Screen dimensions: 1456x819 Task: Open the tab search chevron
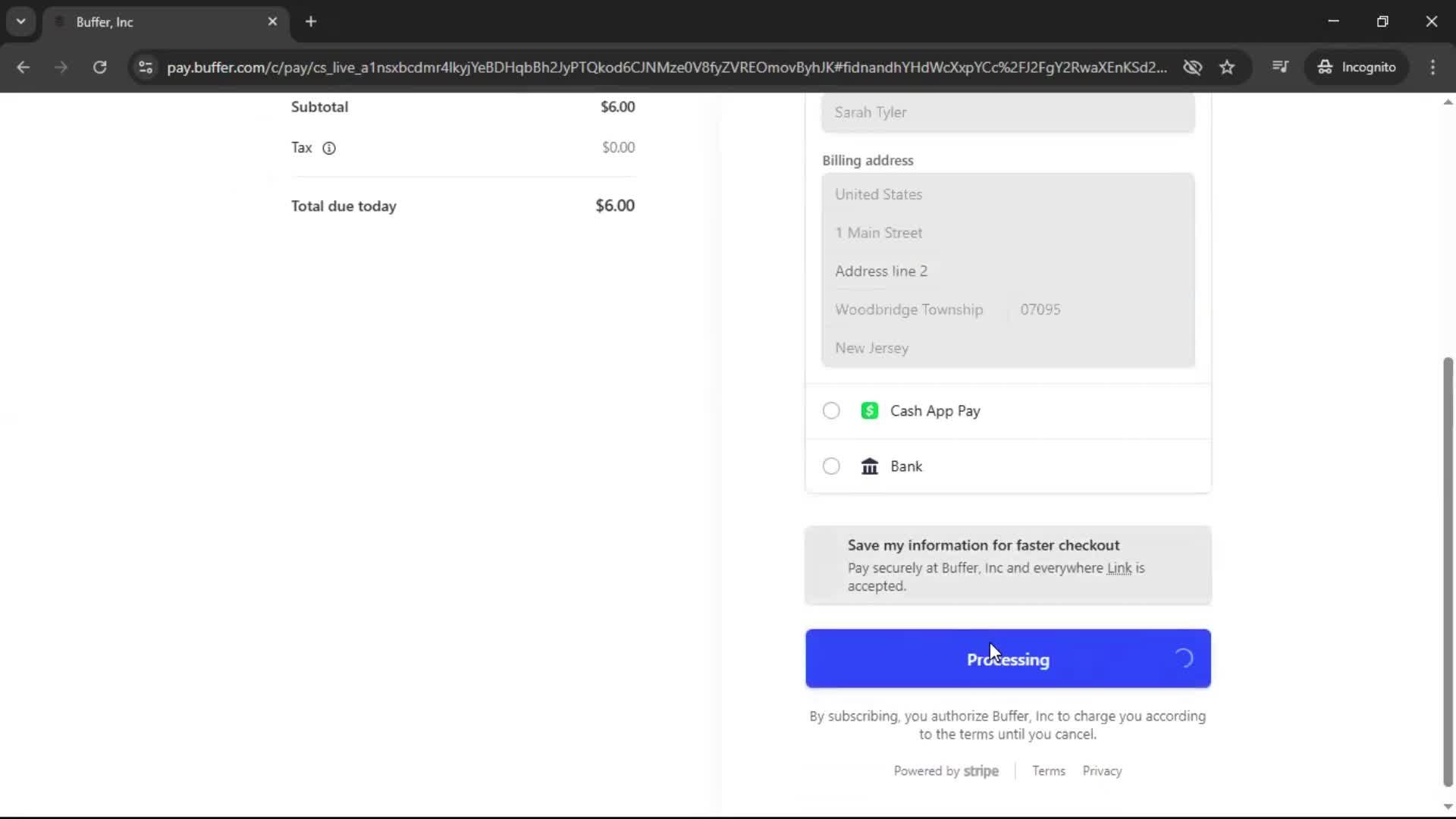point(21,21)
